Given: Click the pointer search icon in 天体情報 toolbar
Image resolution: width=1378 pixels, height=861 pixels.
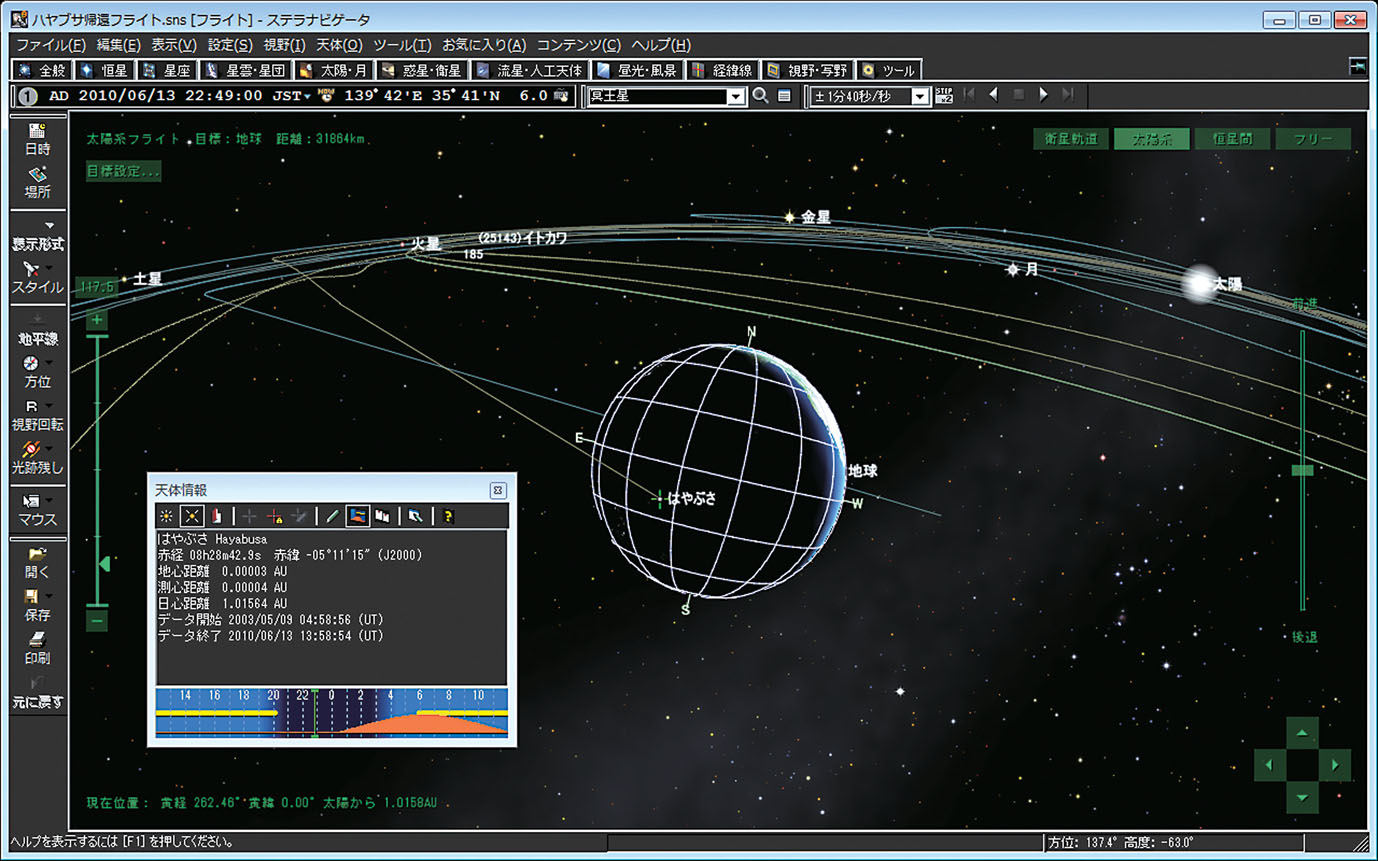Looking at the screenshot, I should click(415, 516).
